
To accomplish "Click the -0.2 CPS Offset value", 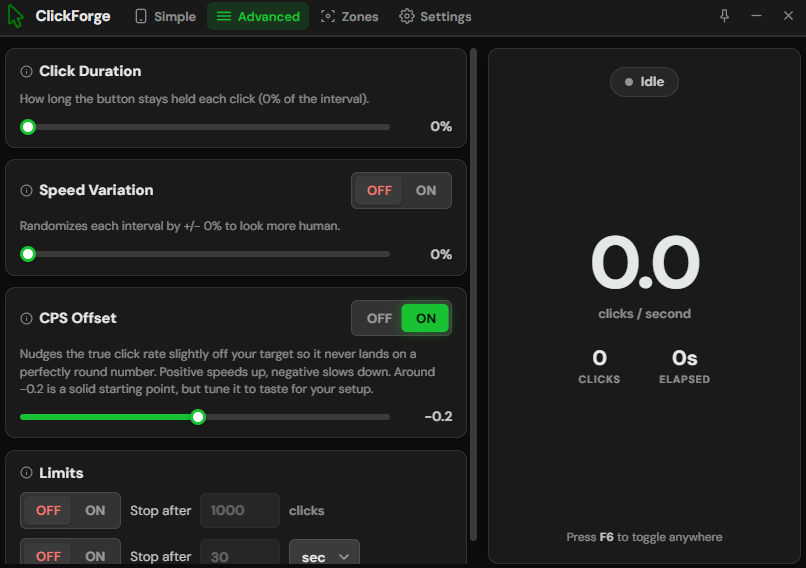I will [x=438, y=417].
